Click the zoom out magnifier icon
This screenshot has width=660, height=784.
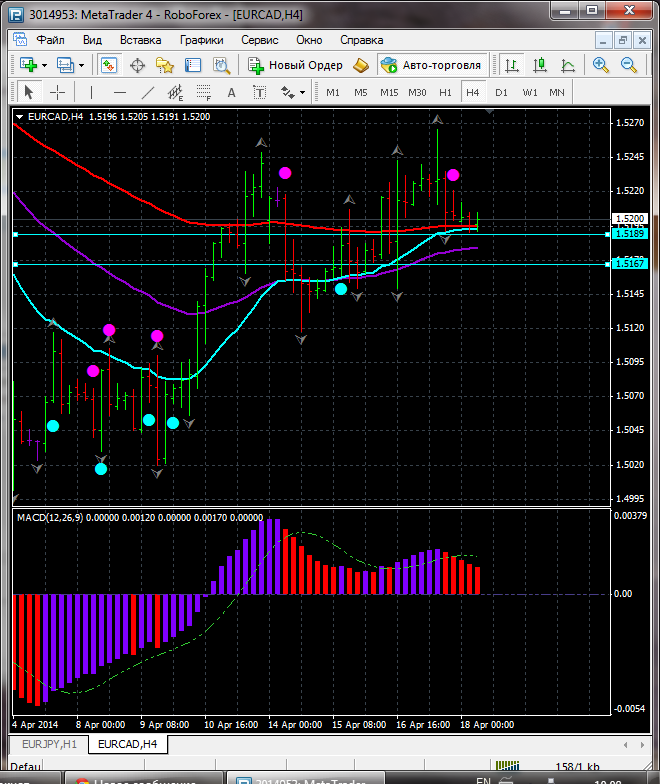click(x=630, y=65)
